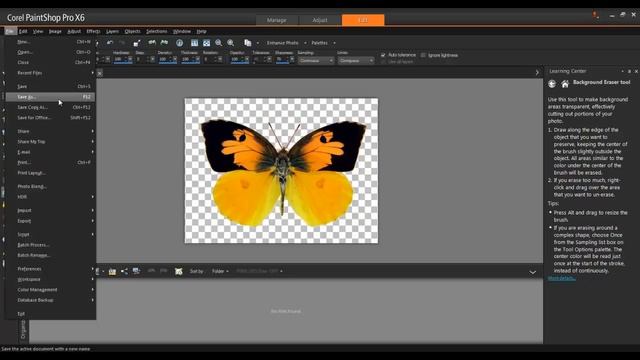Open the Sampling dropdown list

316,60
